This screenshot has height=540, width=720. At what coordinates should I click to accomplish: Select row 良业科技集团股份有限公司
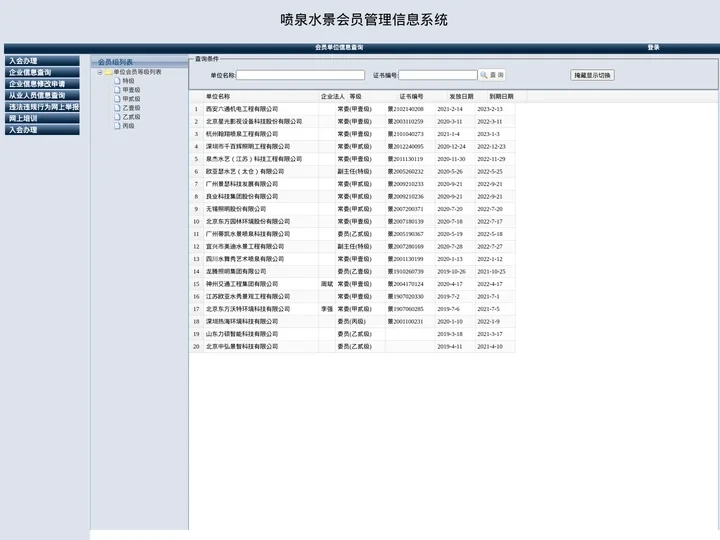pos(352,197)
